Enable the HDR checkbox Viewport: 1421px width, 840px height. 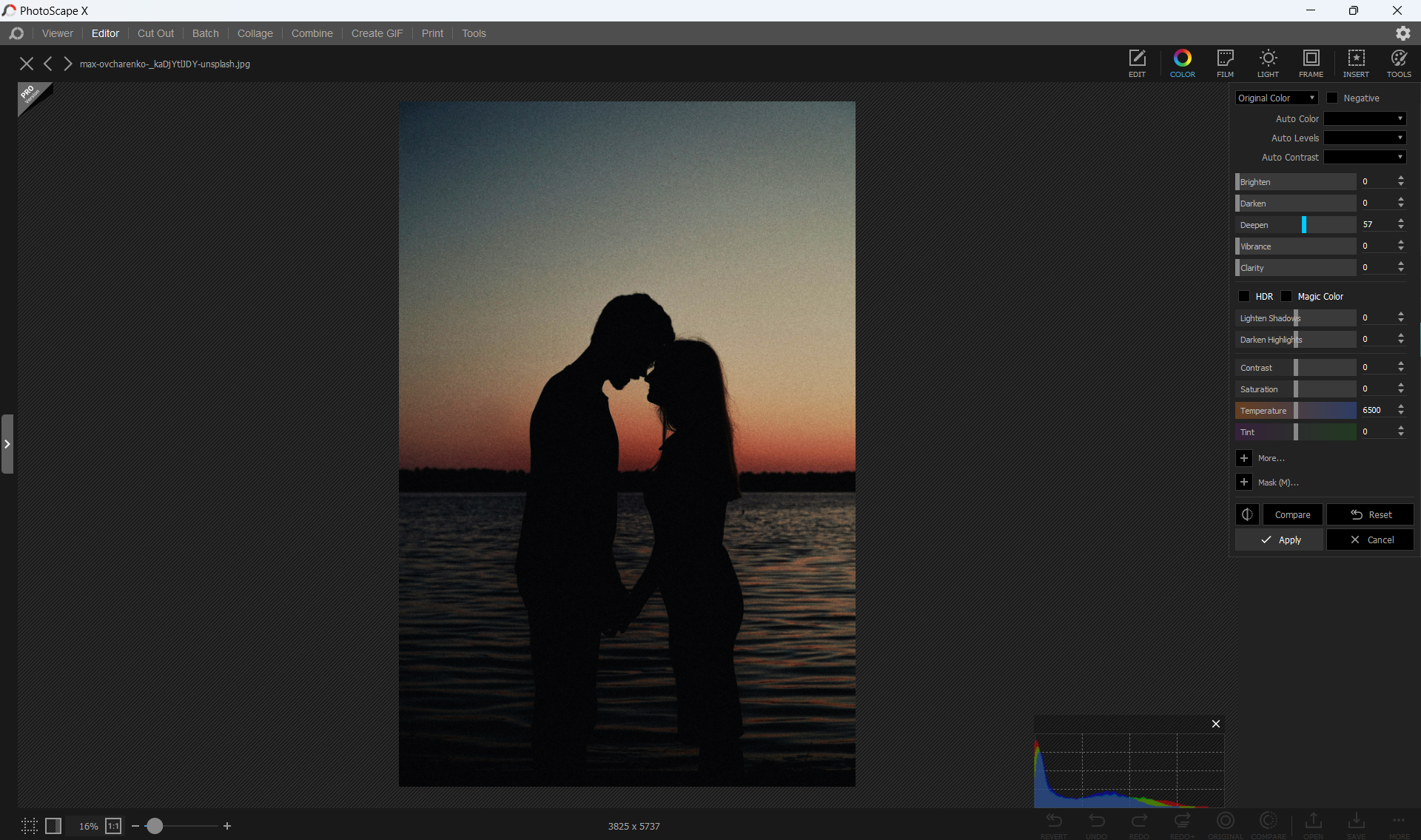tap(1246, 296)
